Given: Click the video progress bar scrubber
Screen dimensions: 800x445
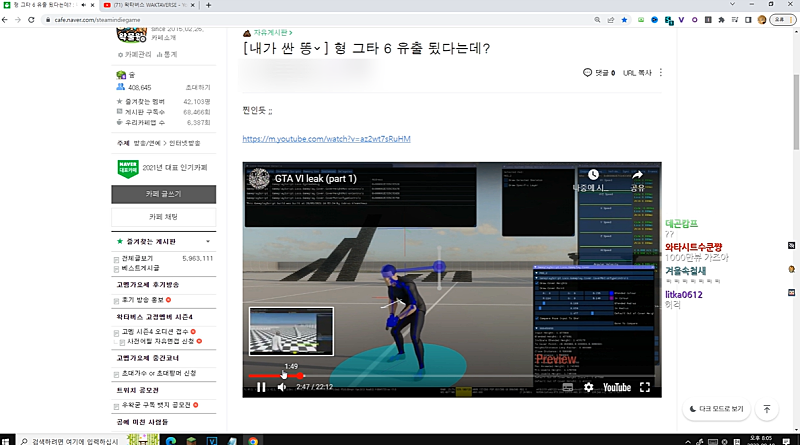Looking at the screenshot, I should tap(299, 376).
